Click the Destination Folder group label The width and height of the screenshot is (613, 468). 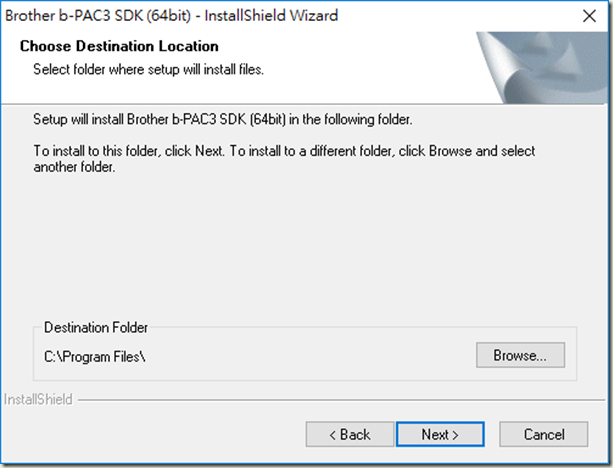(x=96, y=327)
